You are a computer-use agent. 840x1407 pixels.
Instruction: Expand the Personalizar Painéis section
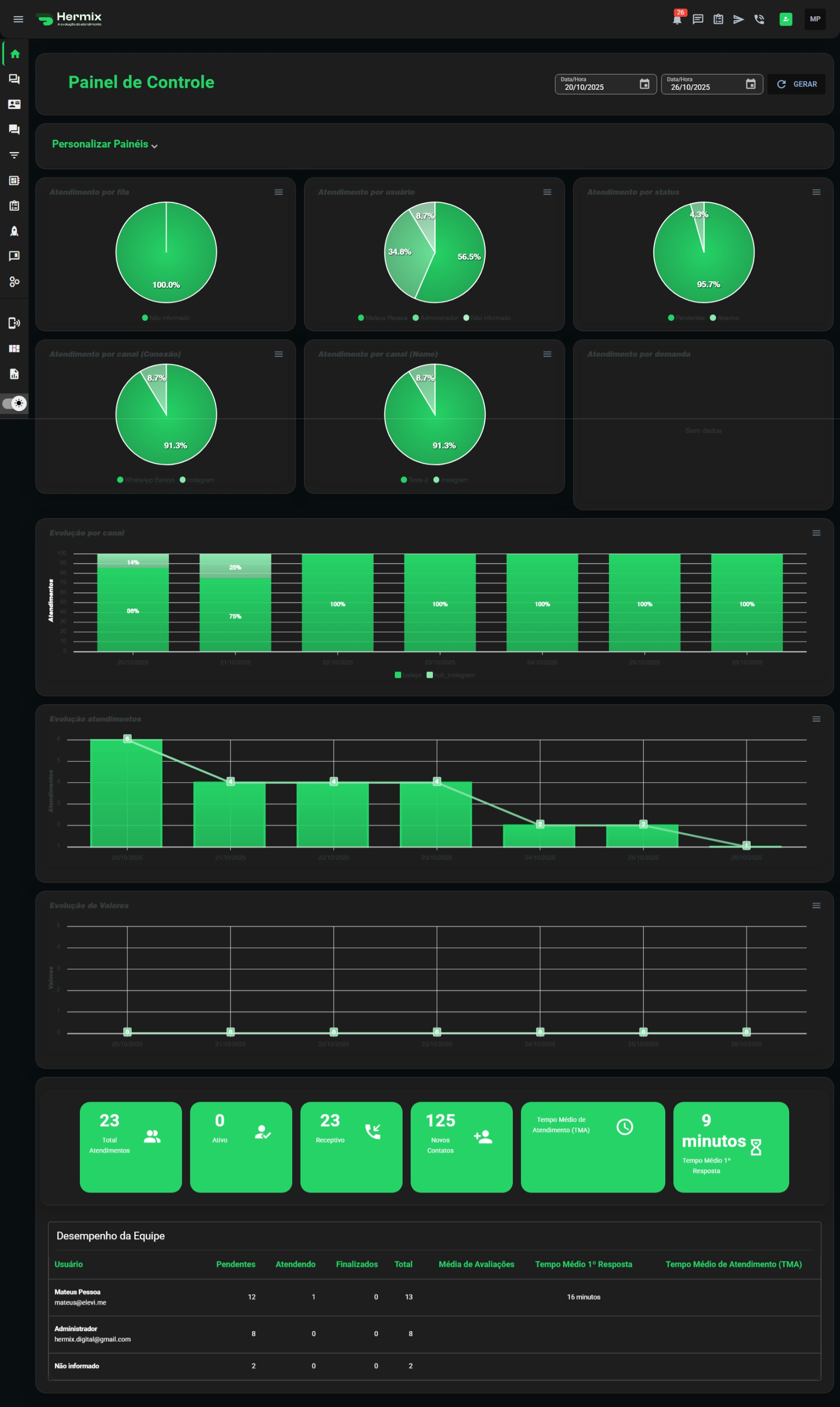(105, 144)
